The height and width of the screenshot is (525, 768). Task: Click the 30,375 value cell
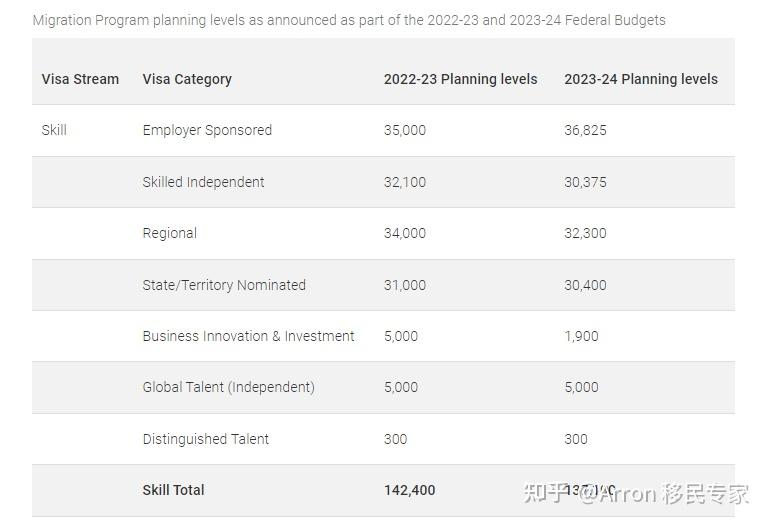585,182
